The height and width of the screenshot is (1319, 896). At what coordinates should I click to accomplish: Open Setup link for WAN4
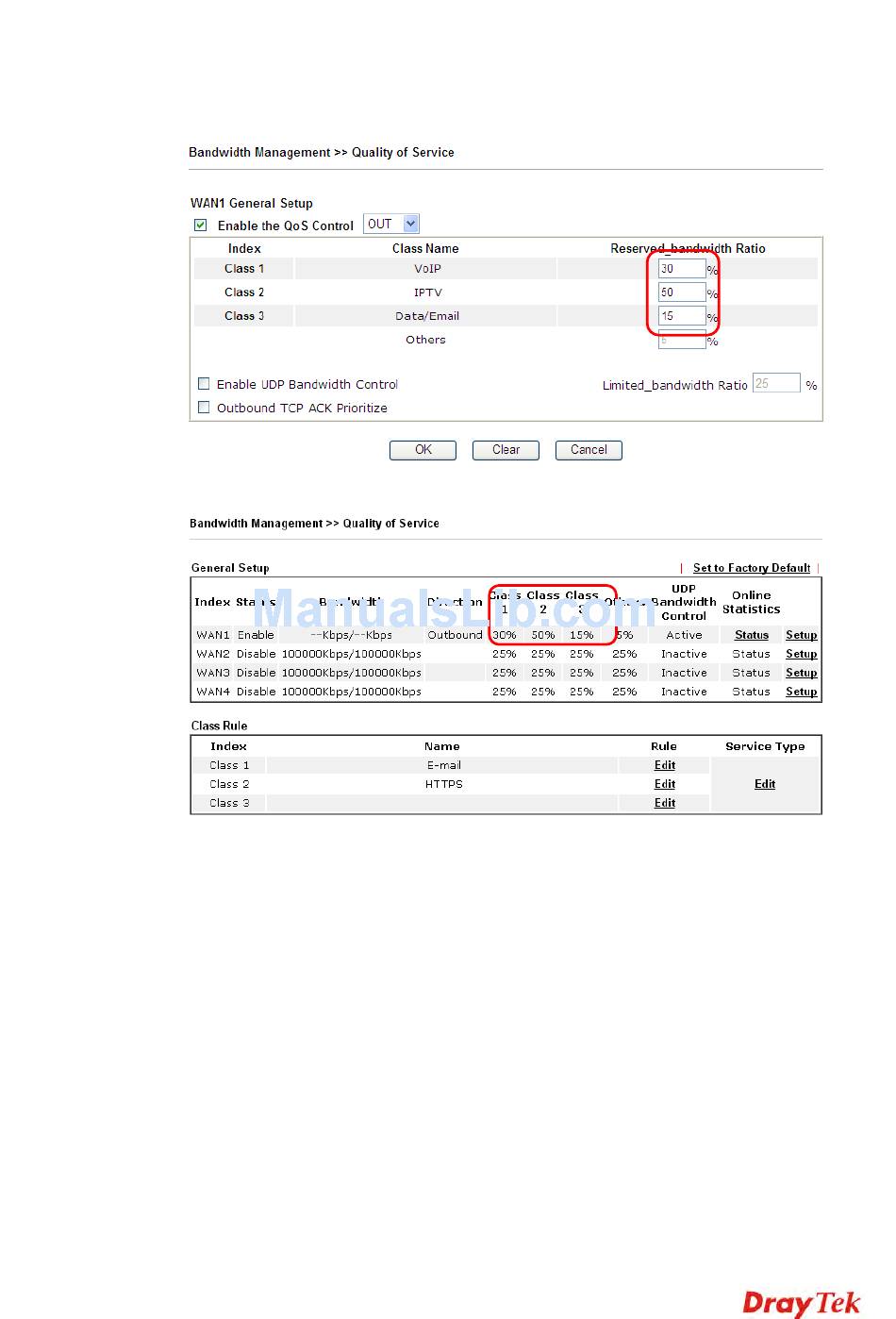point(802,692)
